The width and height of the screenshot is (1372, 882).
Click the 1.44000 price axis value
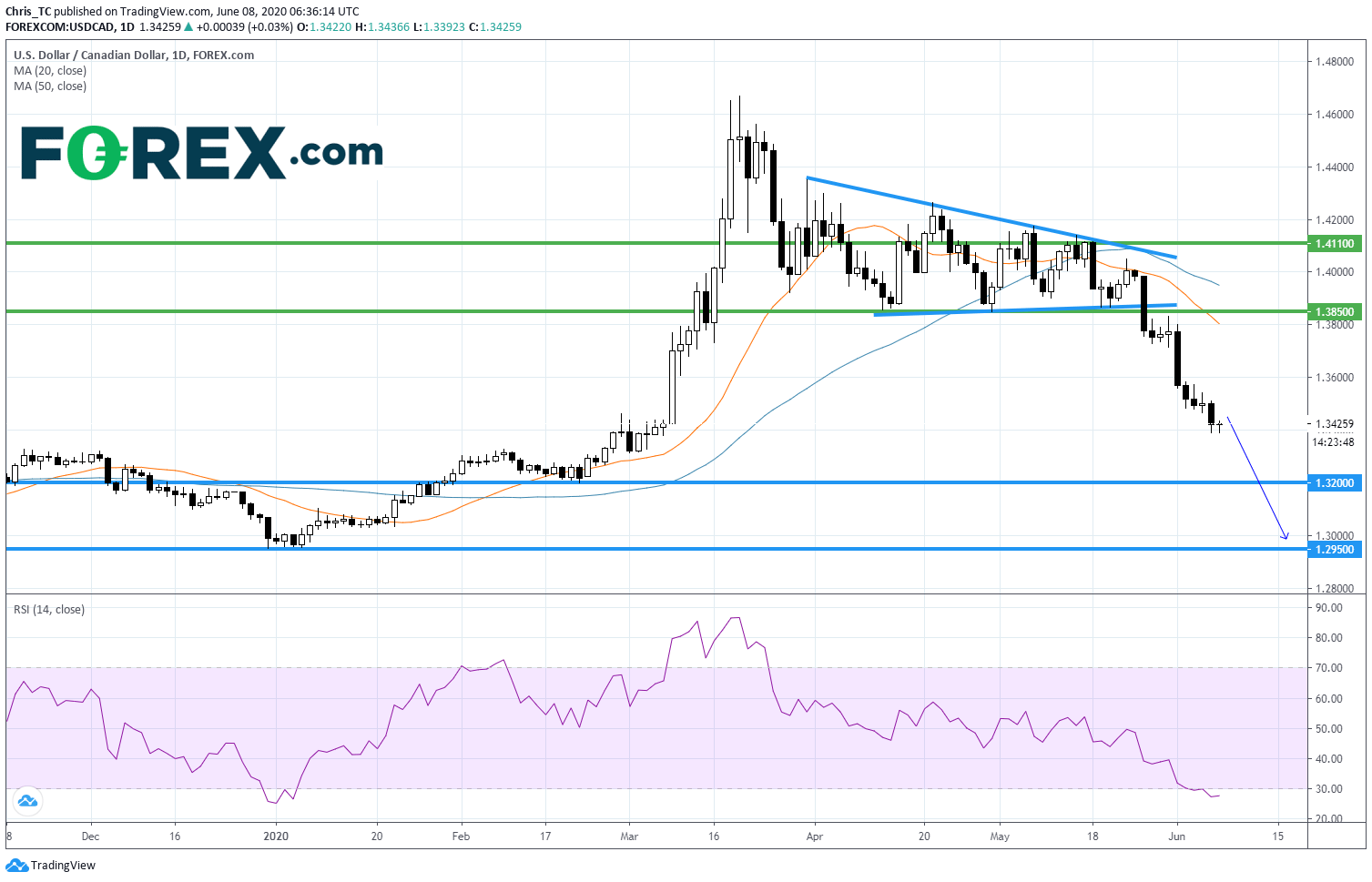pos(1334,167)
